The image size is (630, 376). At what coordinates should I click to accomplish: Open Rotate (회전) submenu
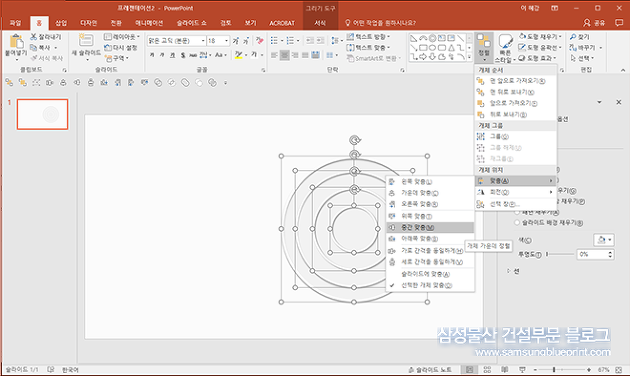pos(516,192)
